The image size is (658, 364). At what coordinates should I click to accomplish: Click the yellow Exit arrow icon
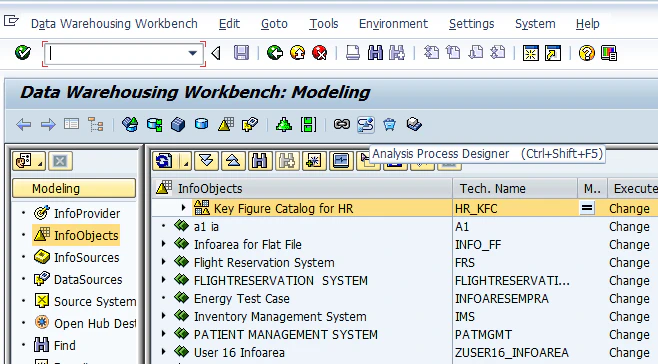(x=298, y=53)
